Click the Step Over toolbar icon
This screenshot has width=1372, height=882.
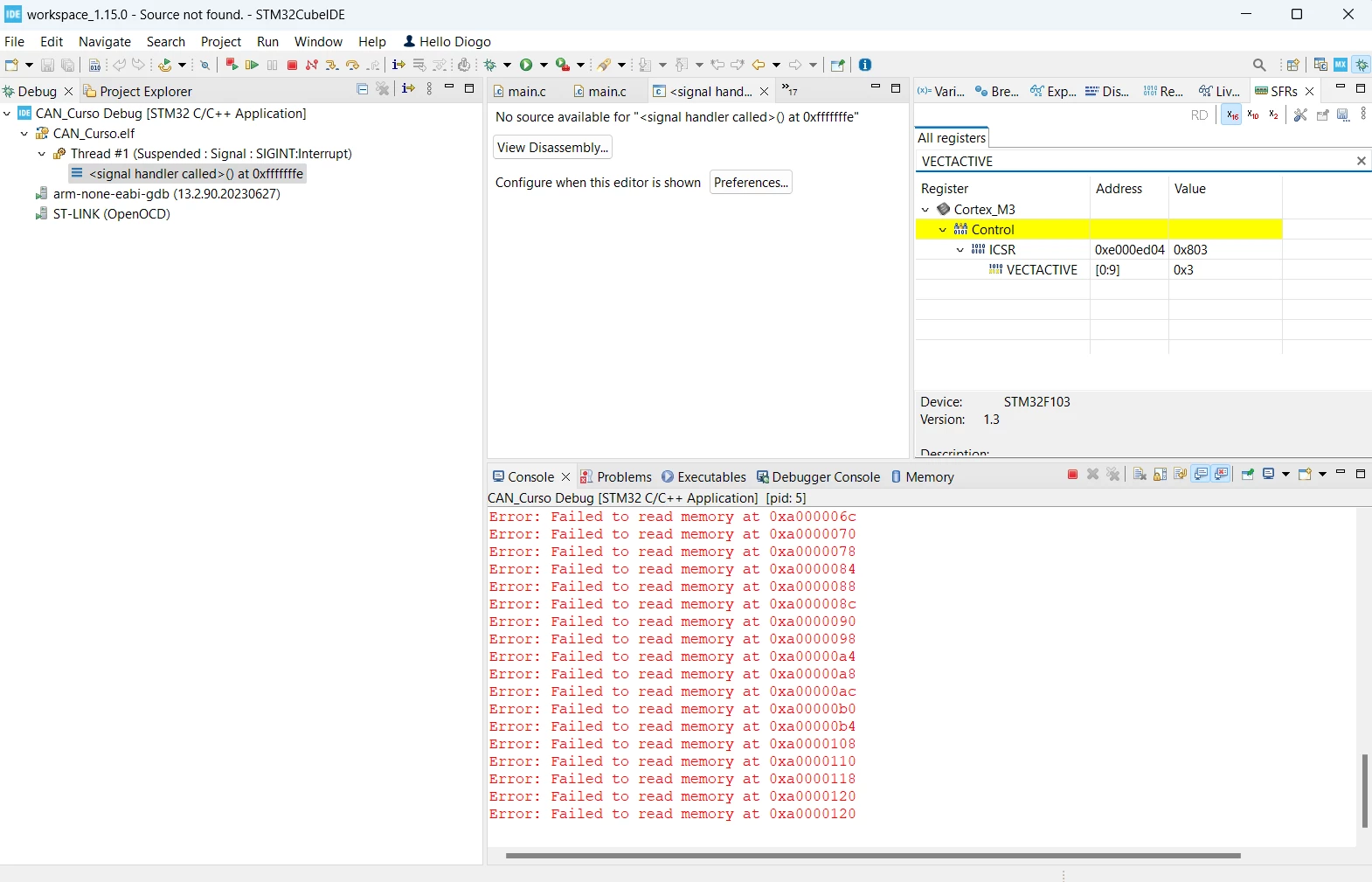(x=352, y=65)
